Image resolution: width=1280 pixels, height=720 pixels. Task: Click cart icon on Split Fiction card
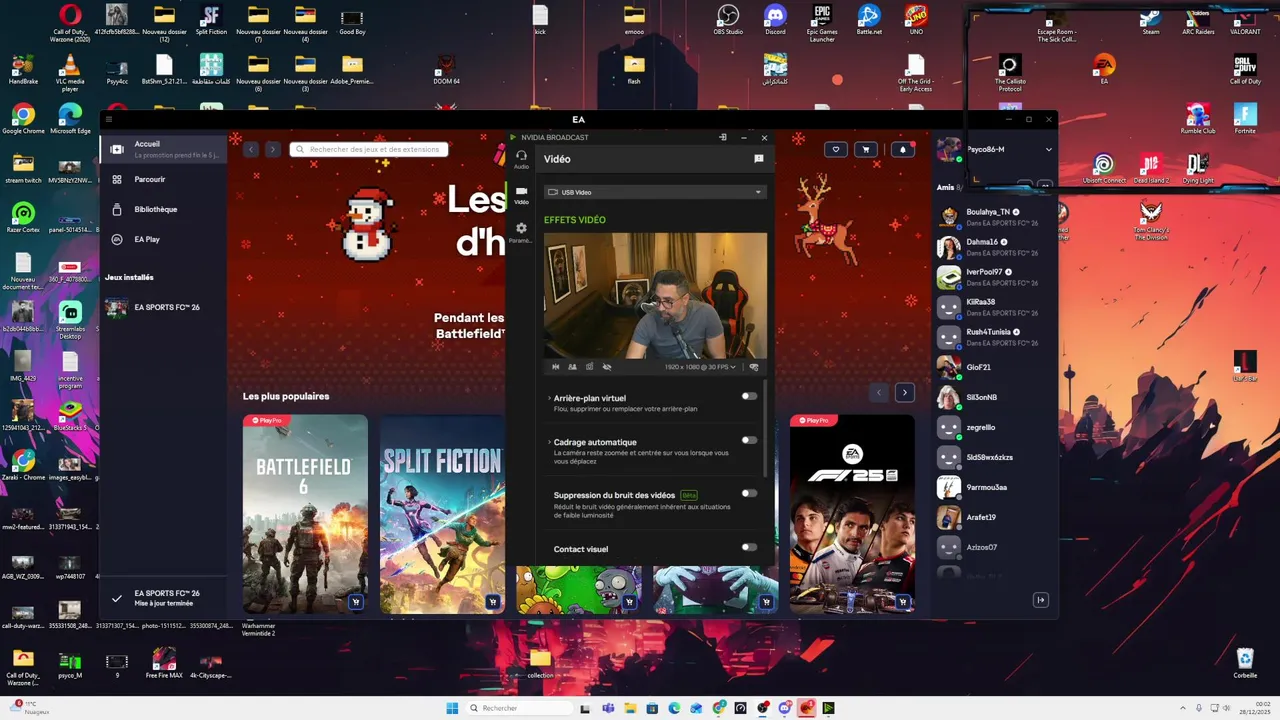click(x=492, y=602)
